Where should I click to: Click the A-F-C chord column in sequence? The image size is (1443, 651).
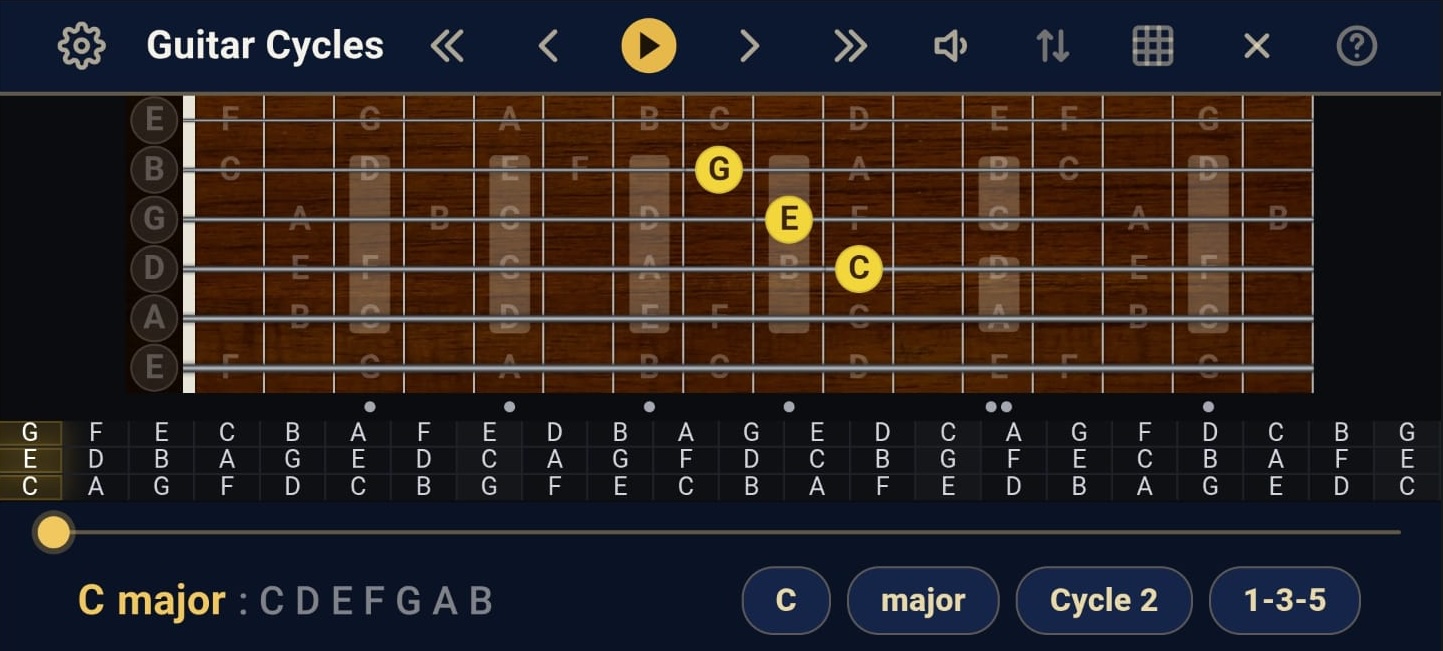coord(686,460)
